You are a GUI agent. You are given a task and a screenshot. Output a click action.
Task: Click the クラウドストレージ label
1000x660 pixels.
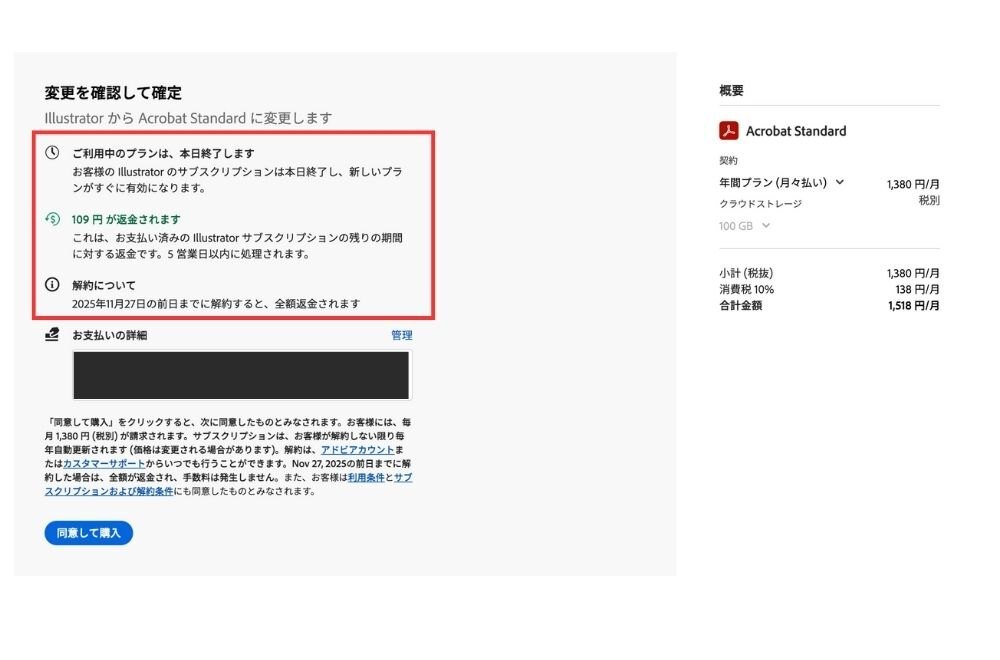[x=760, y=204]
